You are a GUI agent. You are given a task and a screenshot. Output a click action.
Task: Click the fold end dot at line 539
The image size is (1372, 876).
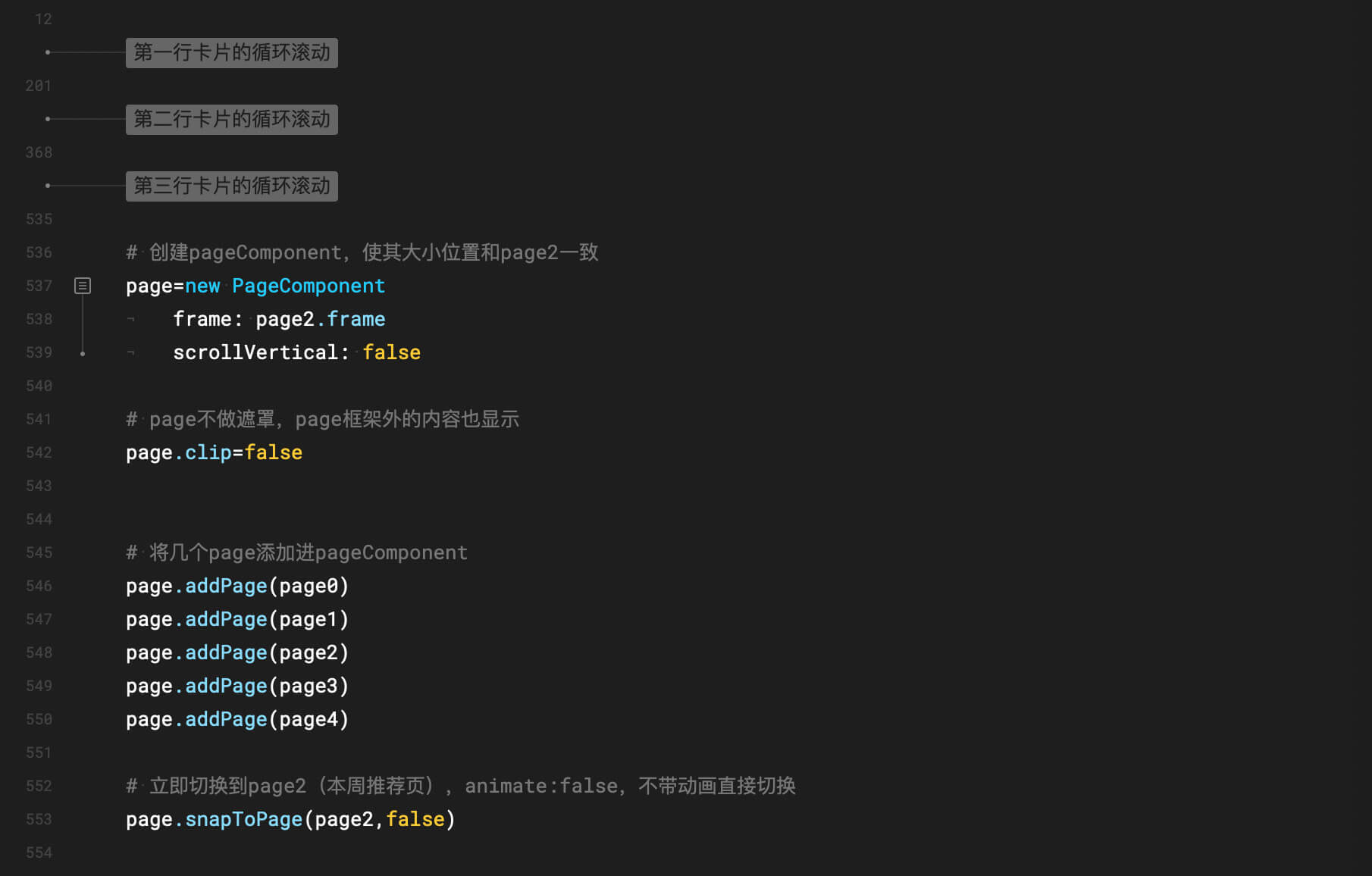[x=83, y=354]
